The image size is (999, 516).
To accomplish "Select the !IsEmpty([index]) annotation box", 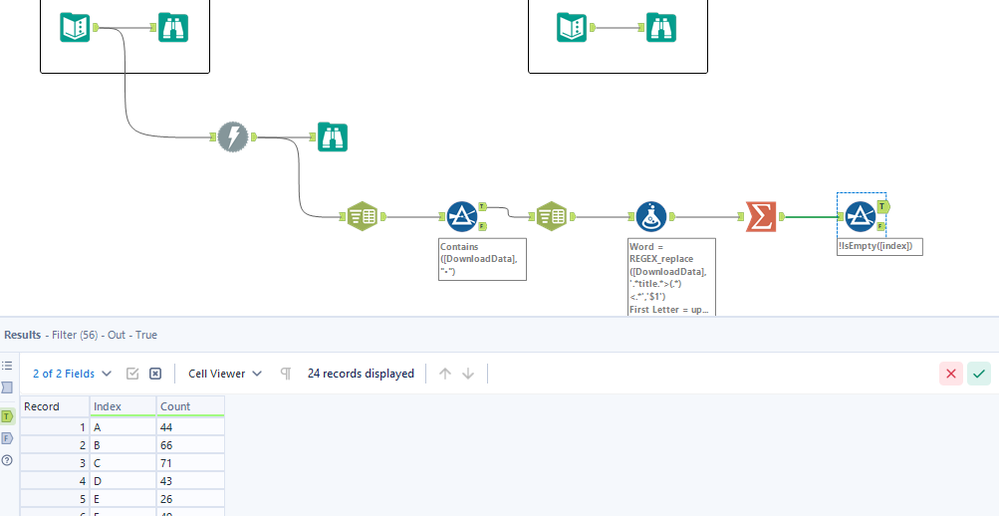I will [x=880, y=247].
